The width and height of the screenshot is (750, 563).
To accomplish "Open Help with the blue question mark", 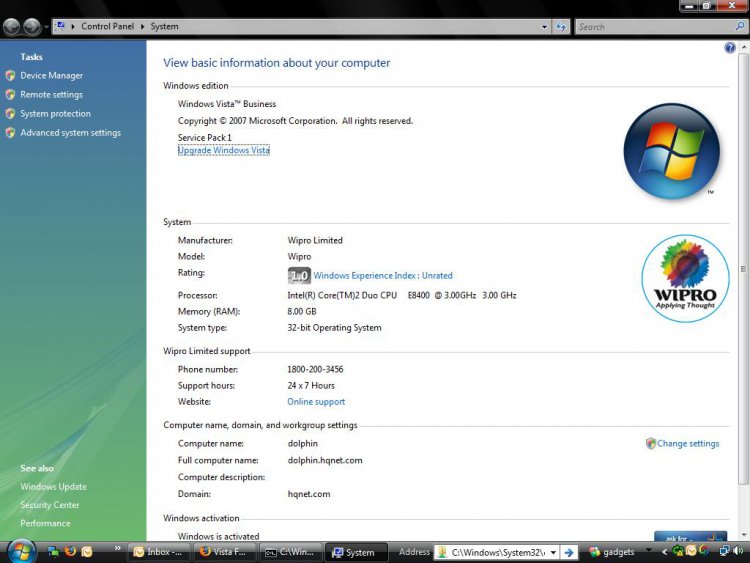I will [x=729, y=47].
